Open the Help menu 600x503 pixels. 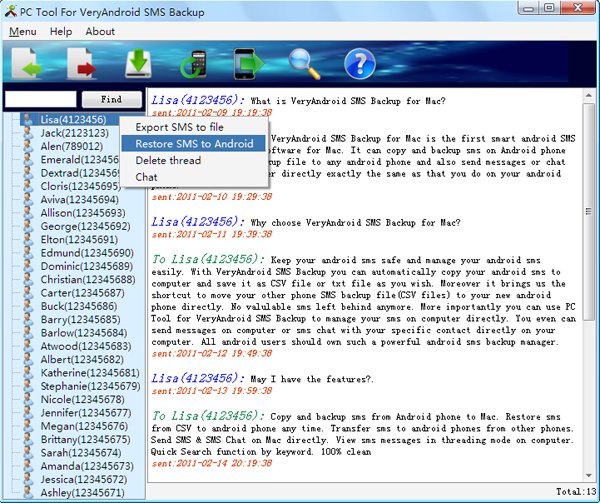61,31
